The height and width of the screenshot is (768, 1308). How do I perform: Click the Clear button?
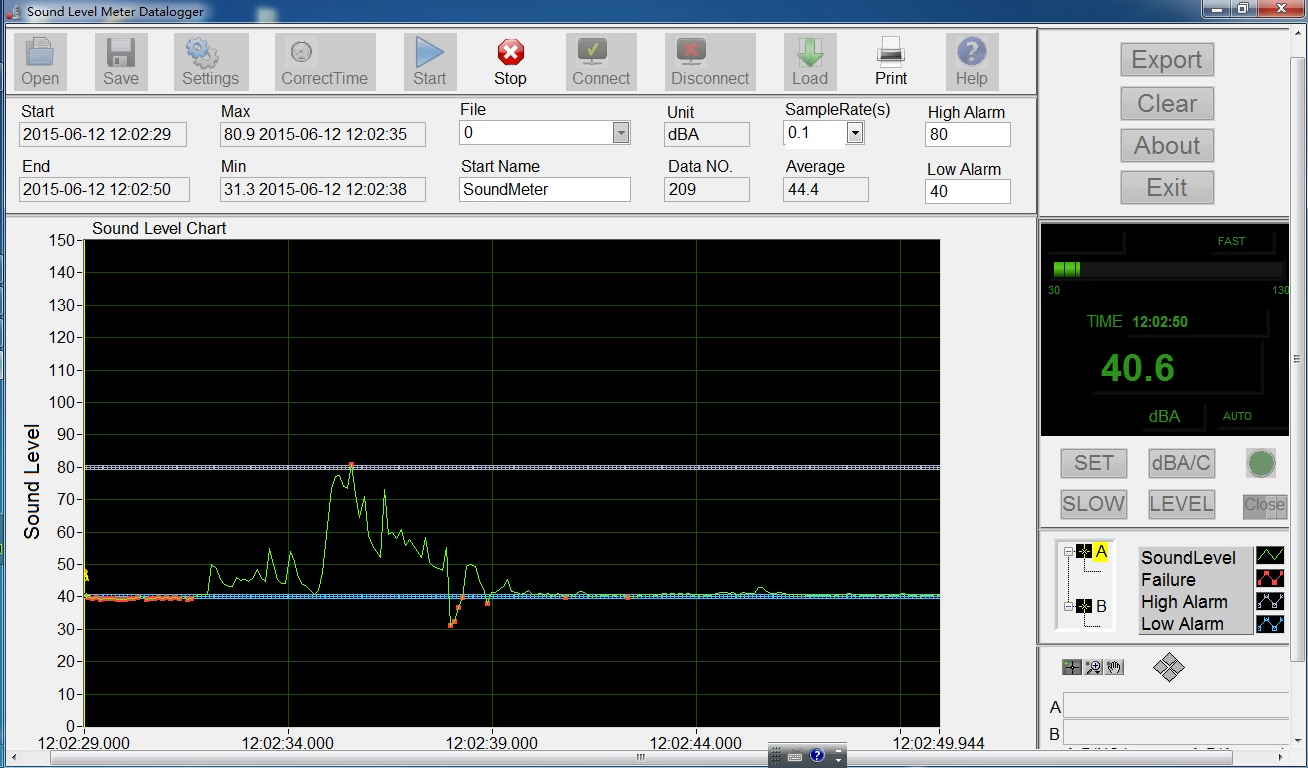(x=1166, y=103)
